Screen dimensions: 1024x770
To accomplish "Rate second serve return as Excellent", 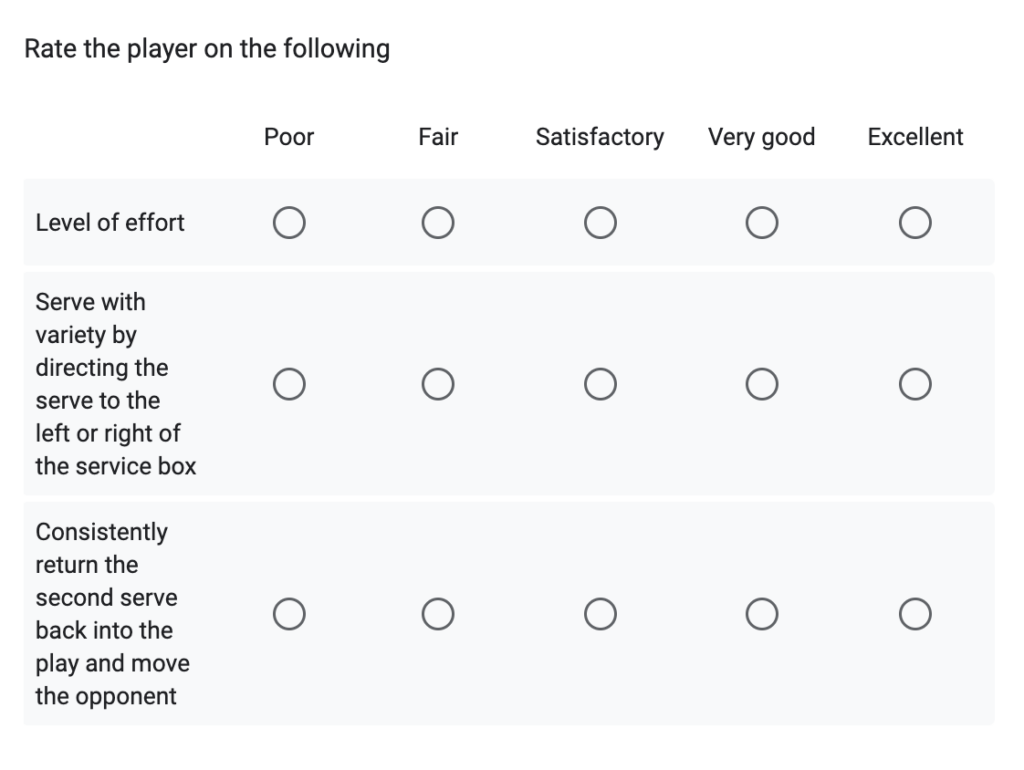I will coord(915,613).
